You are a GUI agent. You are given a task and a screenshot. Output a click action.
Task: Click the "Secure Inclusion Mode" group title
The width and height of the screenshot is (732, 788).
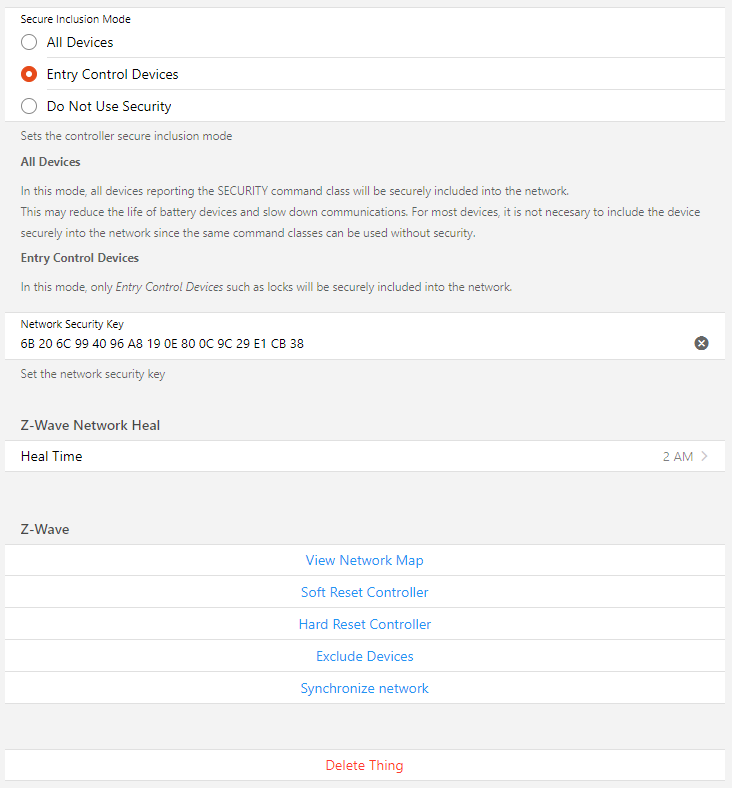(x=75, y=19)
